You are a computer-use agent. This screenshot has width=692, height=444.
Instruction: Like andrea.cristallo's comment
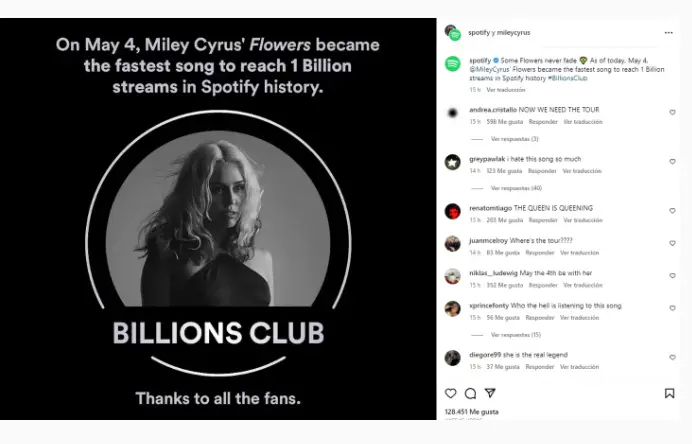click(x=672, y=112)
